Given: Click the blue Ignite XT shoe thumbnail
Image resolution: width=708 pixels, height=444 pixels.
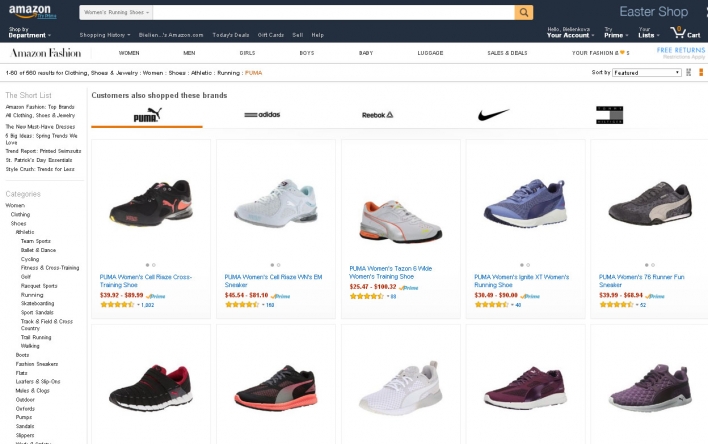Looking at the screenshot, I should coord(525,203).
